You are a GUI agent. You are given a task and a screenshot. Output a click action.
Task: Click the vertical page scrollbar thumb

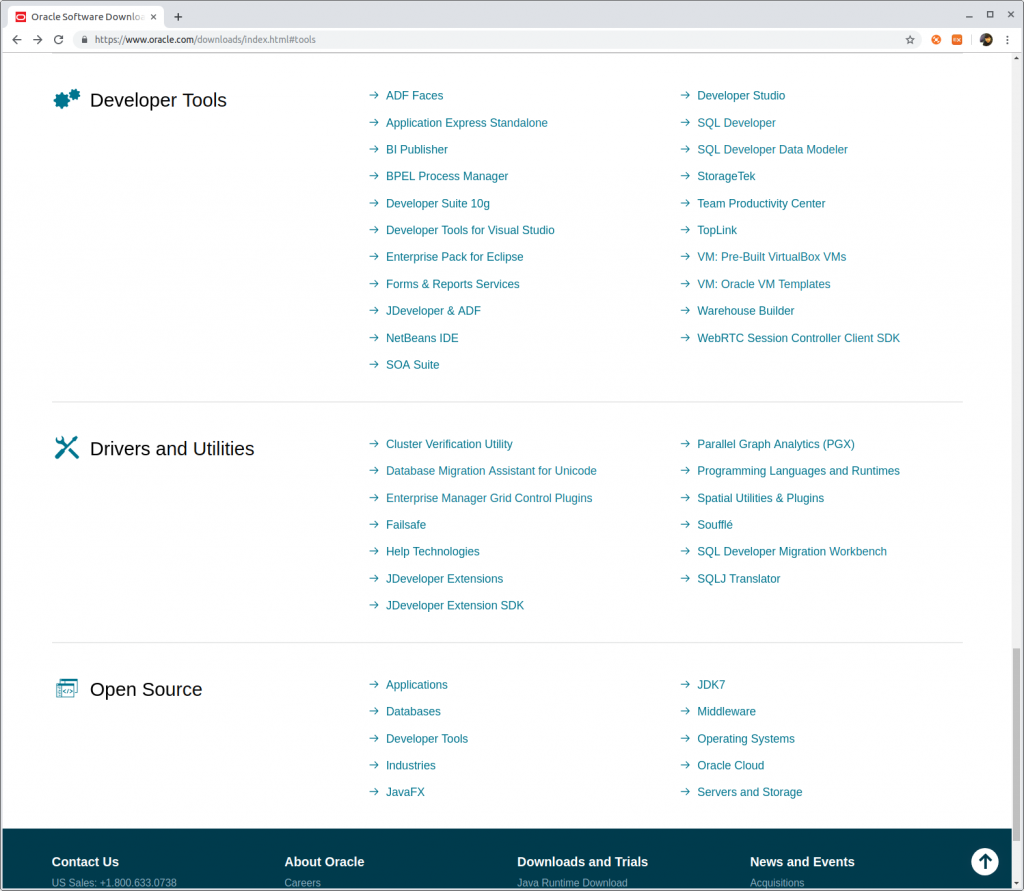[1016, 745]
